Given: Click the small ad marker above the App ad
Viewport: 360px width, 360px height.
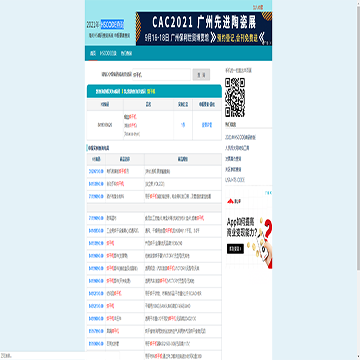Looking at the screenshot, I should [x=268, y=192].
